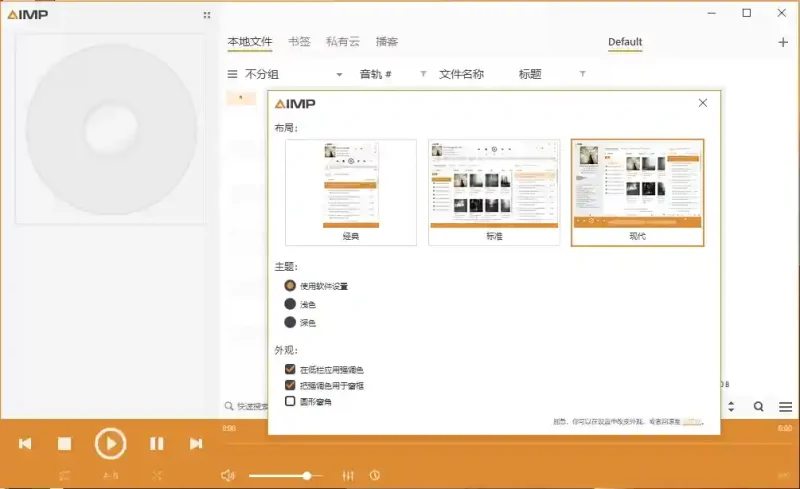Minimize the AIMP main window
This screenshot has width=800, height=489.
pos(712,13)
